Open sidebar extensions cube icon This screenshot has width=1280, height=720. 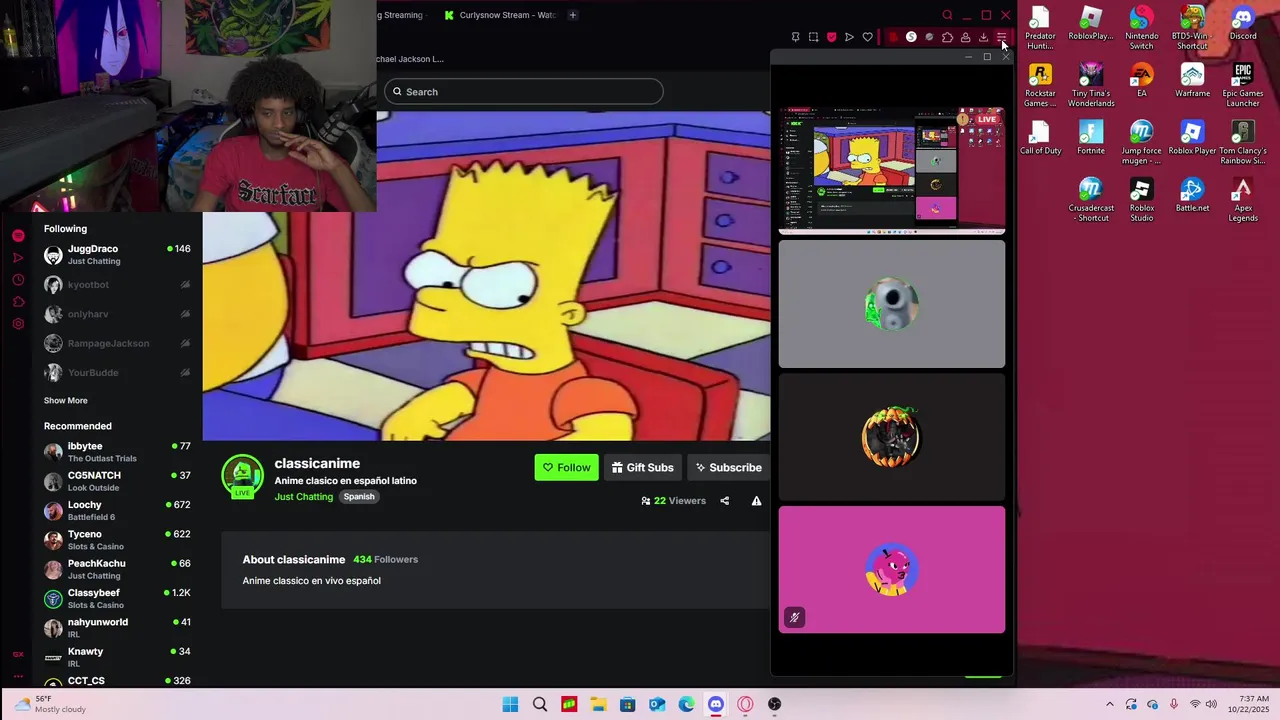(18, 302)
